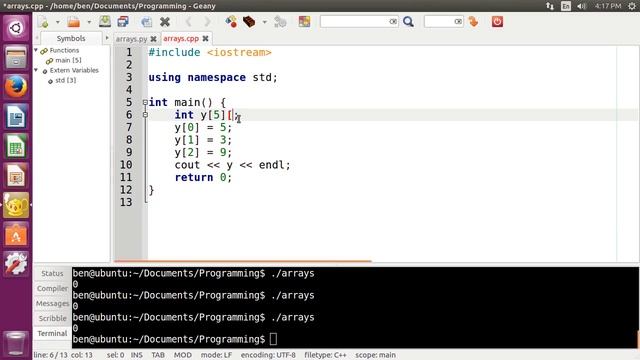Open LibreOffice Writer from launcher
640x360 pixels.
16,117
